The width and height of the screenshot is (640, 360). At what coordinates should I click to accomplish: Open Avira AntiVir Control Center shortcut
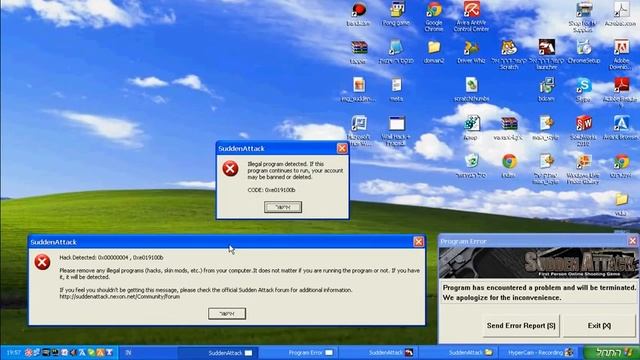click(x=471, y=16)
